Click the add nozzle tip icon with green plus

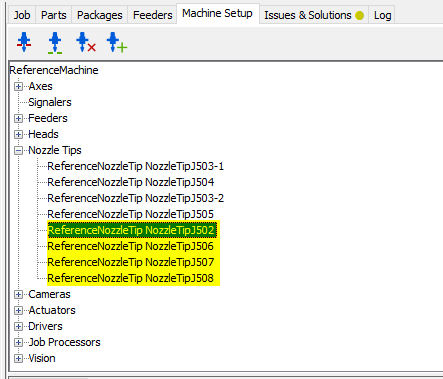pos(117,42)
